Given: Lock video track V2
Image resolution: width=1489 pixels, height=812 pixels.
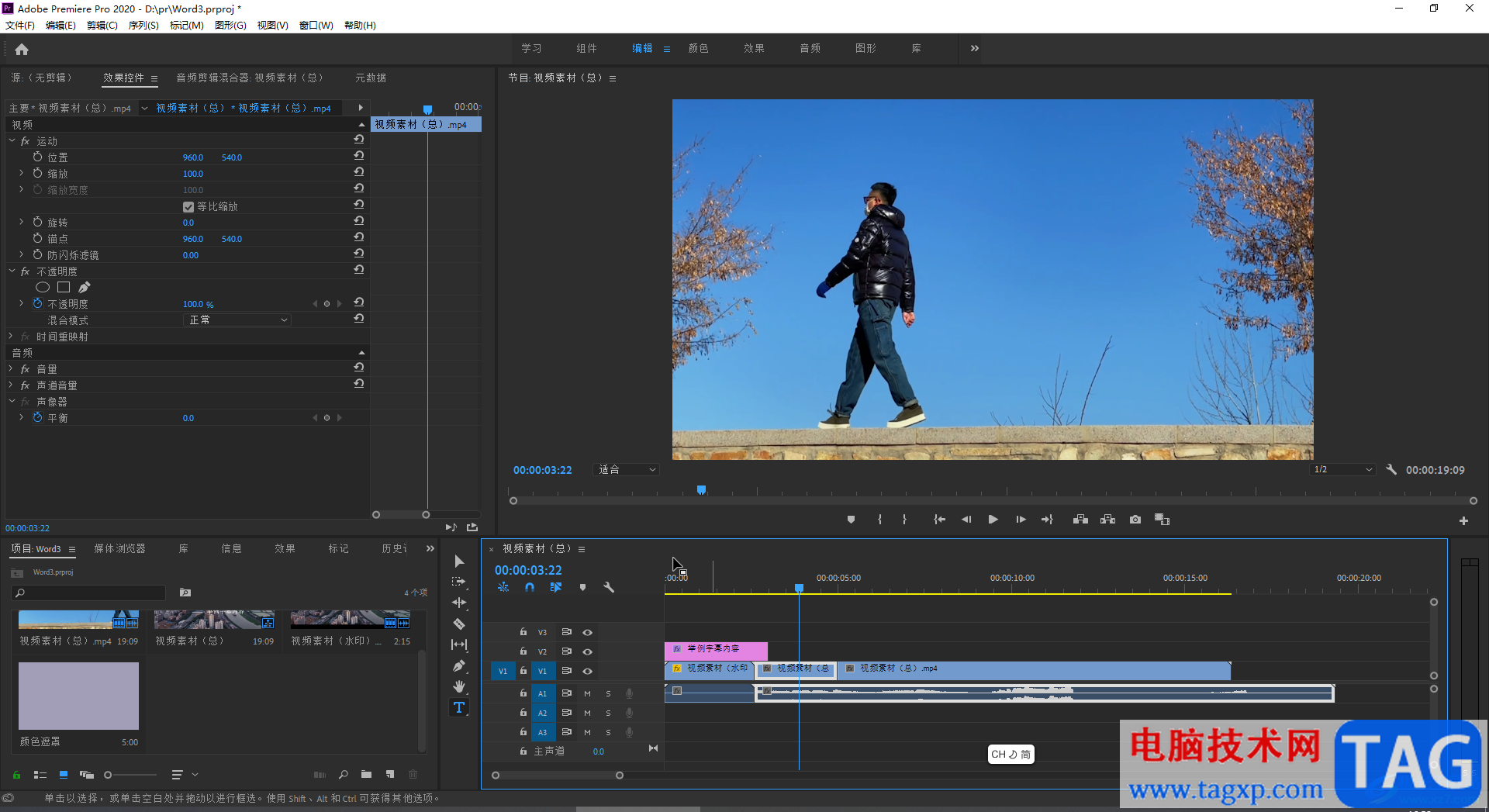Looking at the screenshot, I should [523, 651].
